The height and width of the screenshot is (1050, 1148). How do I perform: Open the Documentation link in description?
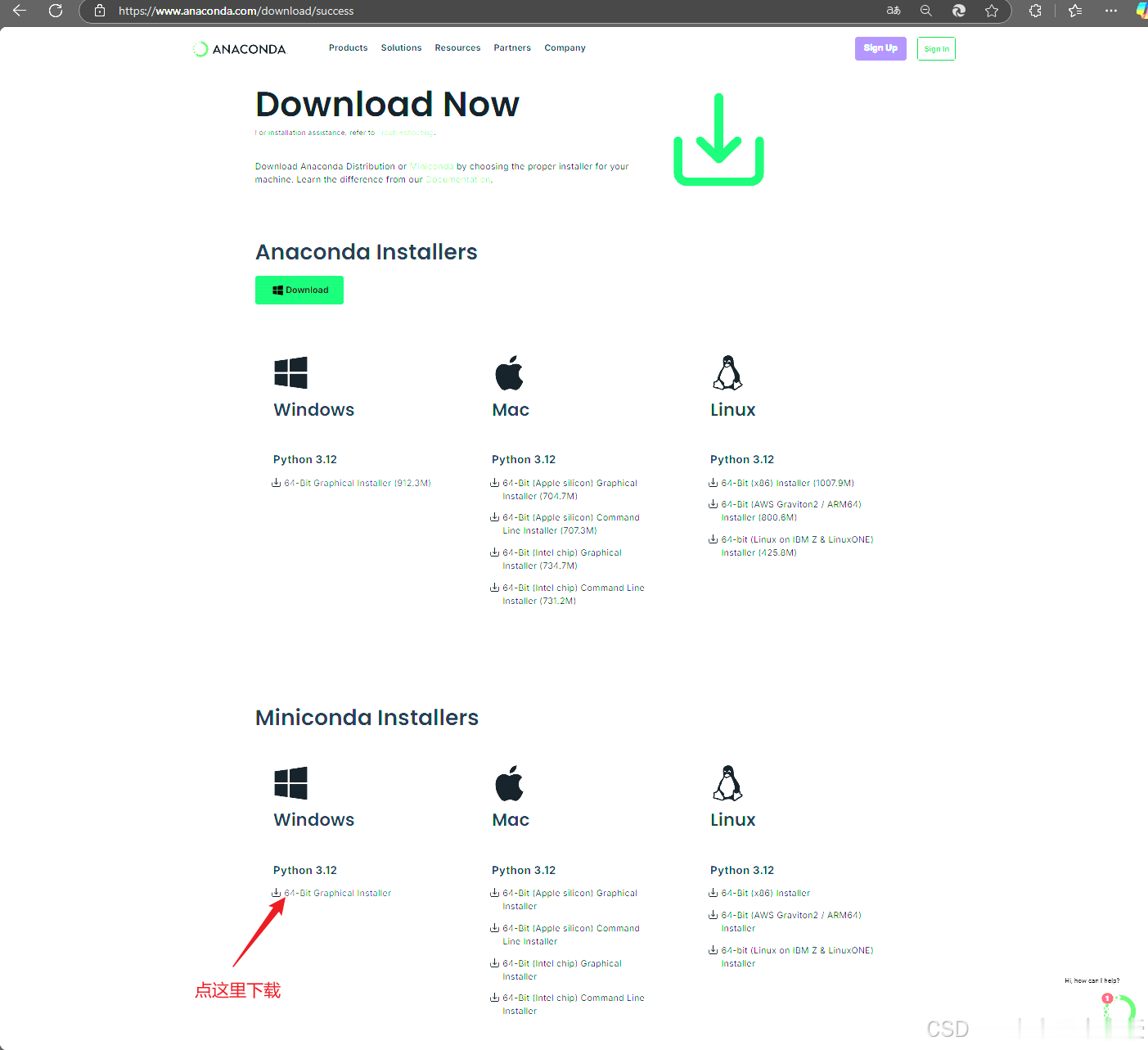pos(457,179)
